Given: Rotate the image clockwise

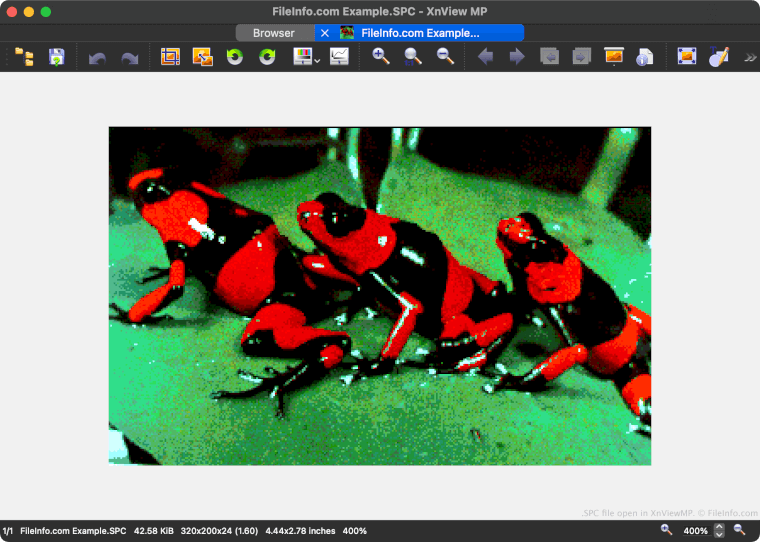Looking at the screenshot, I should (x=267, y=57).
